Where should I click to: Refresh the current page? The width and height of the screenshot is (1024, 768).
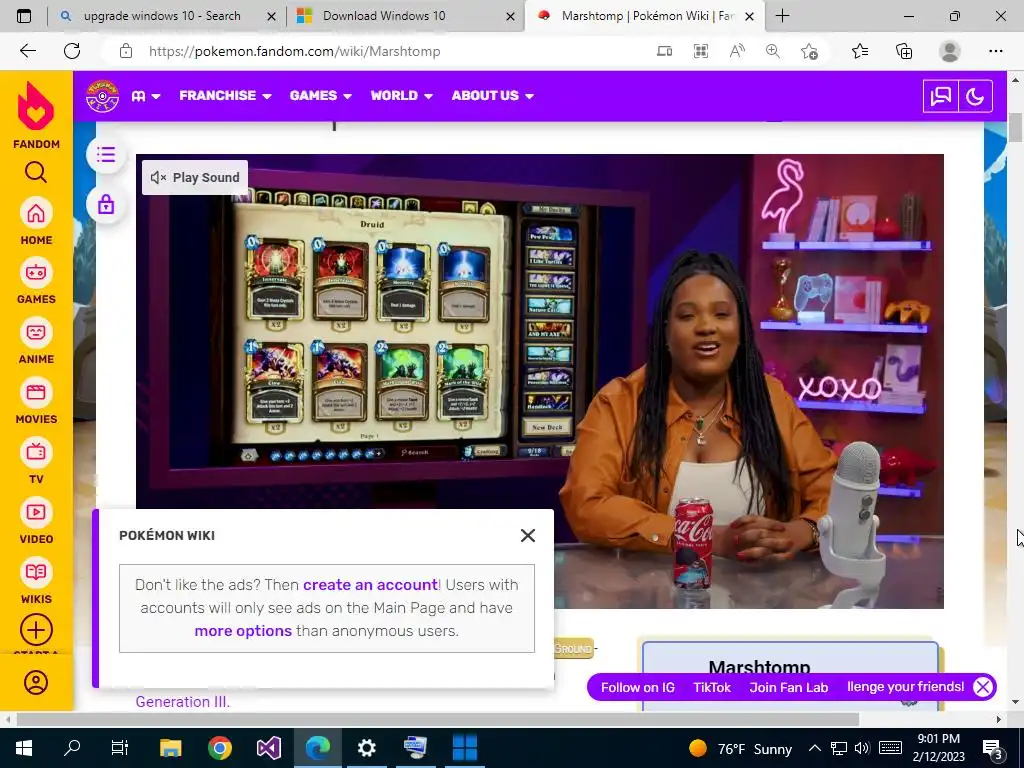tap(72, 51)
